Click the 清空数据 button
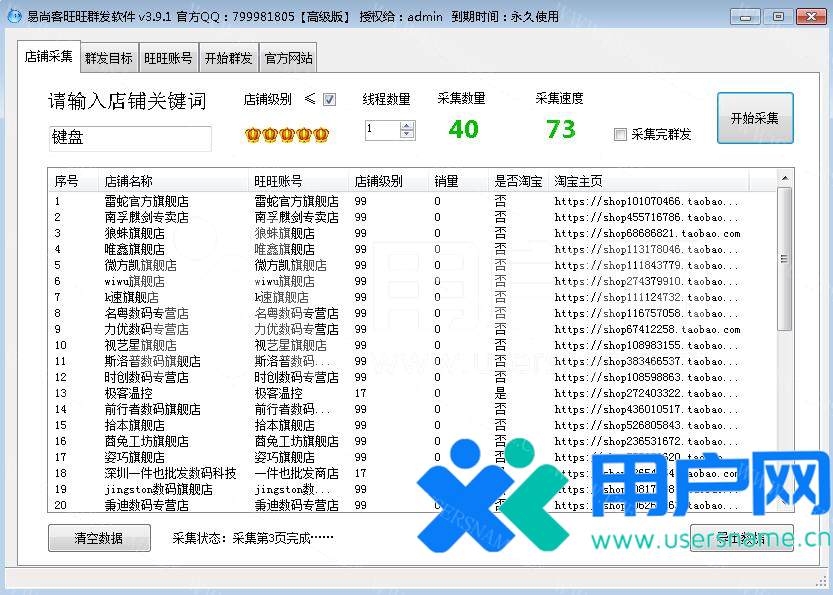The image size is (833, 595). click(x=99, y=538)
